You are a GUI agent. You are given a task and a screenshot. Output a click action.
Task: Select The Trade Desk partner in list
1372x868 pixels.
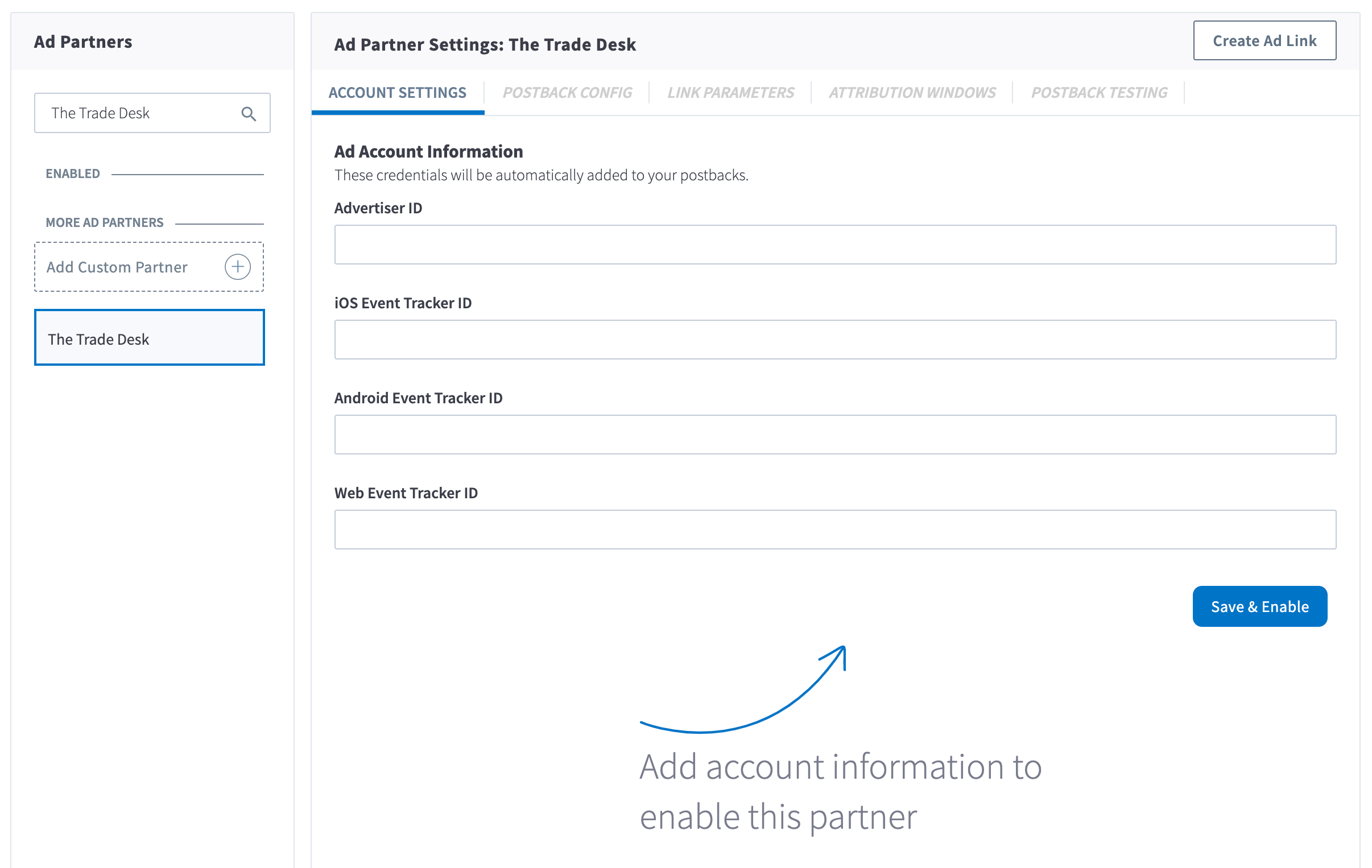[149, 338]
